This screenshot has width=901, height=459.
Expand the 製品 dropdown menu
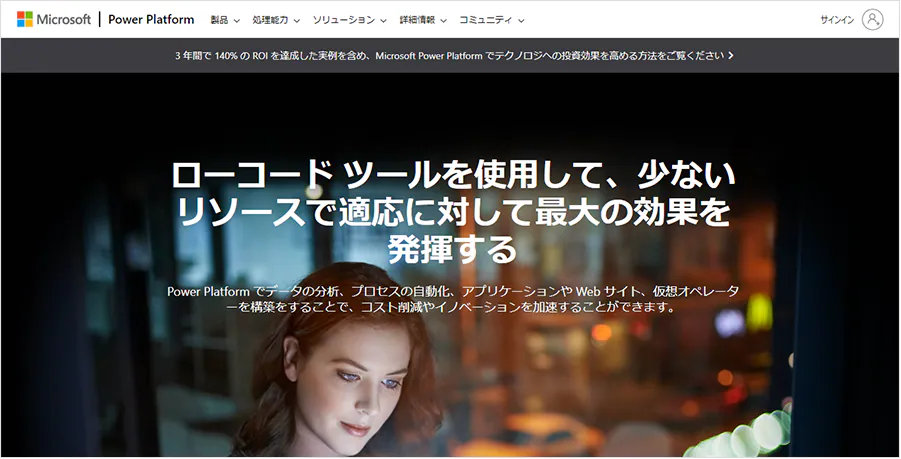225,20
